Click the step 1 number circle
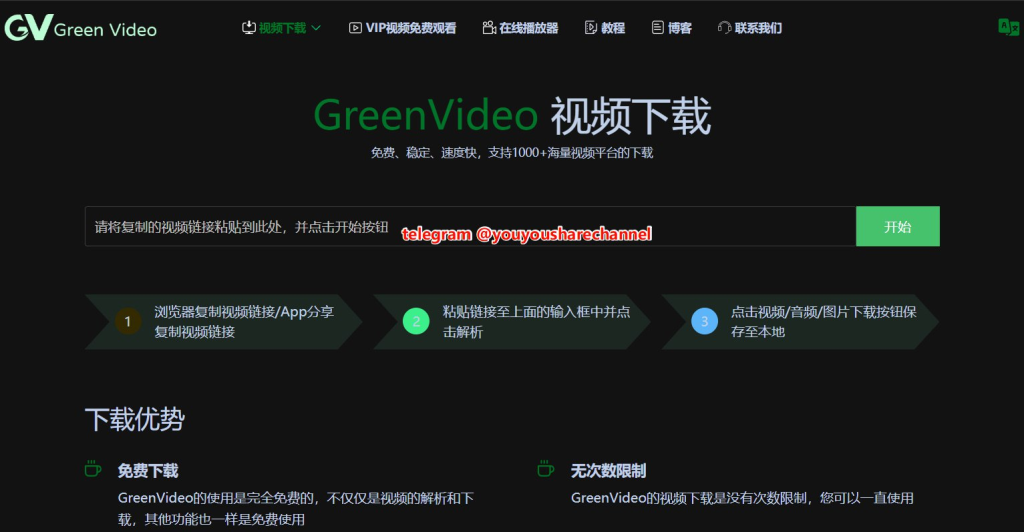1024x532 pixels. tap(128, 321)
